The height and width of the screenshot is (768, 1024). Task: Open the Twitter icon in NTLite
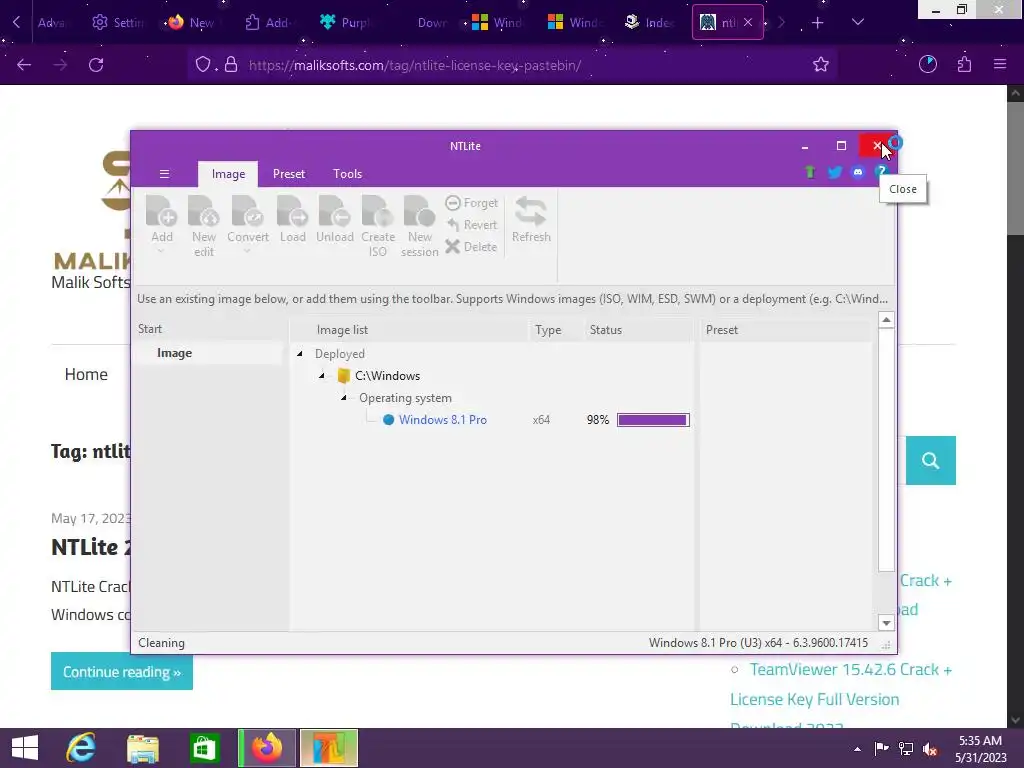click(x=834, y=172)
